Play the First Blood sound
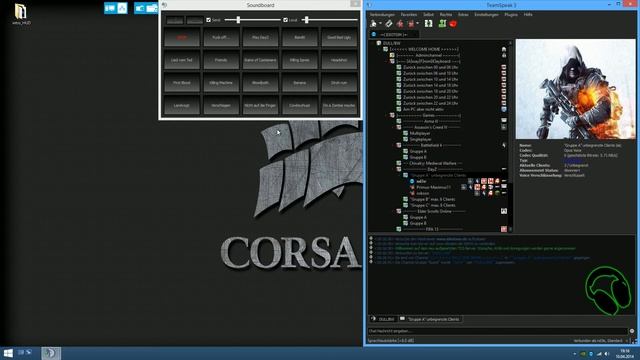Image resolution: width=640 pixels, height=360 pixels. pos(182,83)
